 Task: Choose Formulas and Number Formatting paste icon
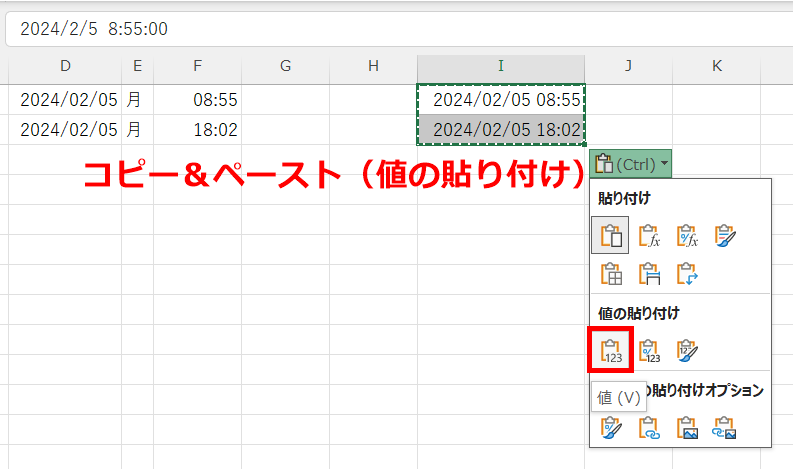point(687,235)
